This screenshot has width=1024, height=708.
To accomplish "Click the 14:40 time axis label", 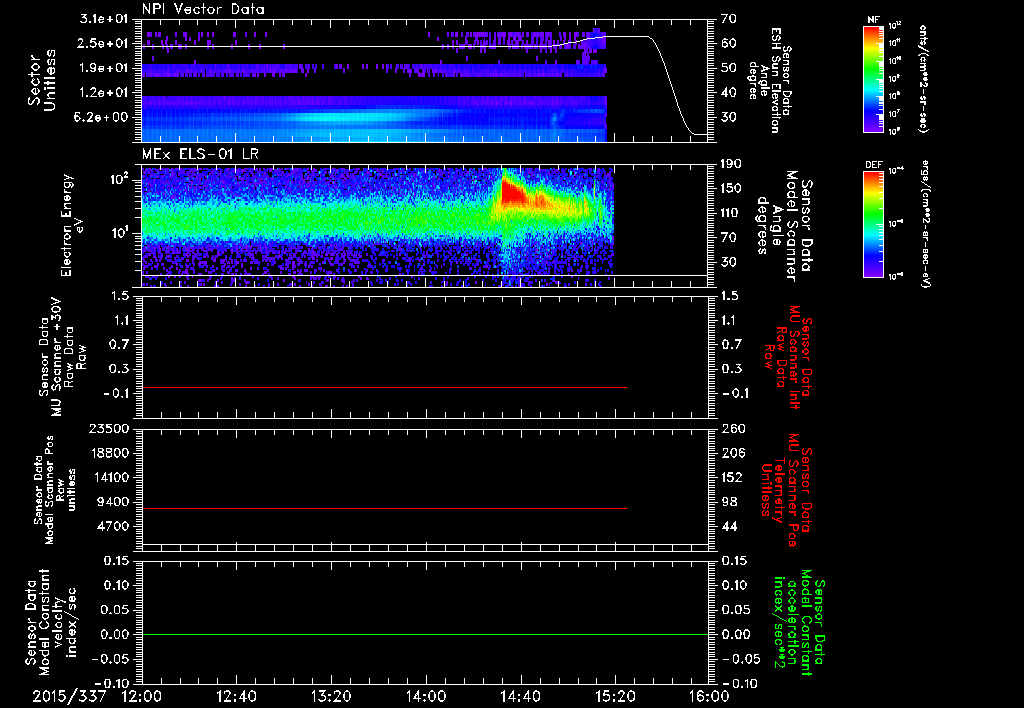I will 520,696.
